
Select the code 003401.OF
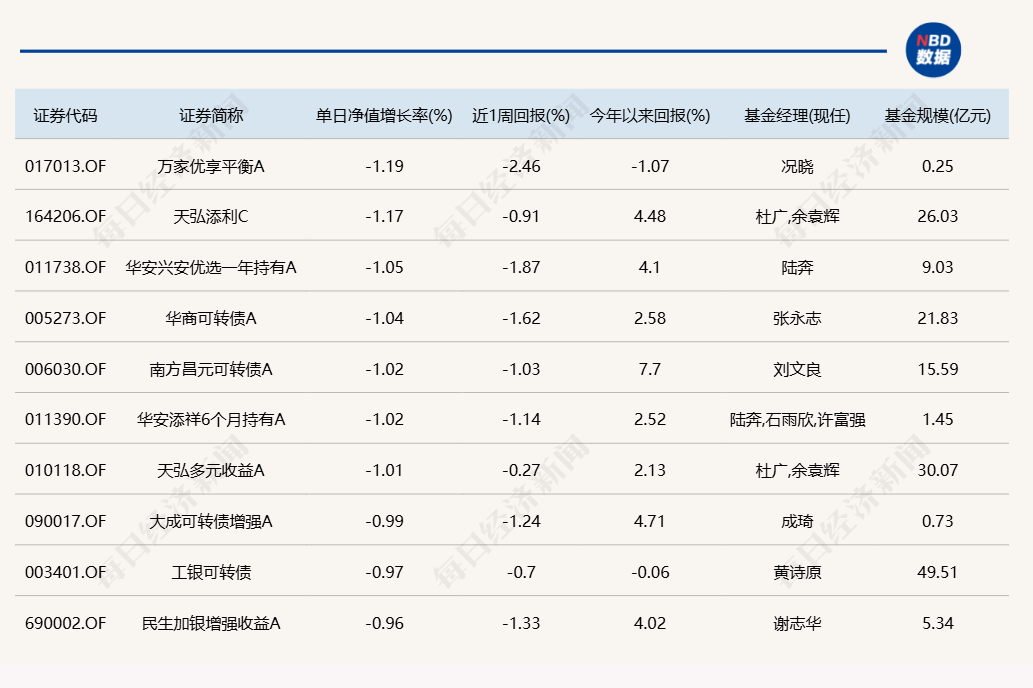(x=65, y=572)
